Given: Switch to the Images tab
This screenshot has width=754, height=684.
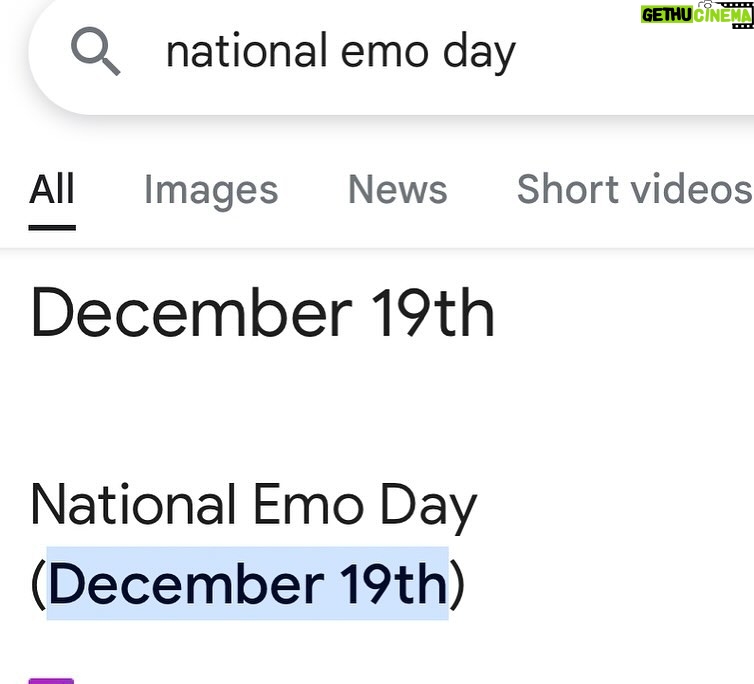Looking at the screenshot, I should pyautogui.click(x=211, y=189).
